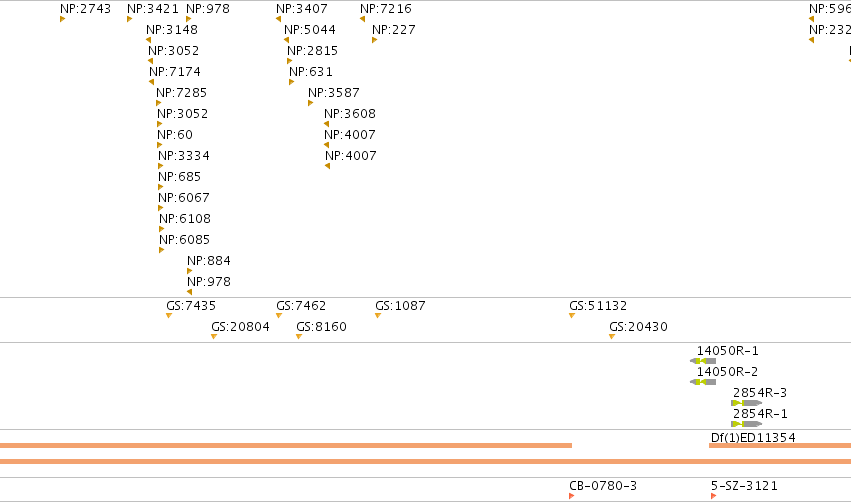
Task: Click the downward triangle under GS:1087
Action: tap(378, 316)
